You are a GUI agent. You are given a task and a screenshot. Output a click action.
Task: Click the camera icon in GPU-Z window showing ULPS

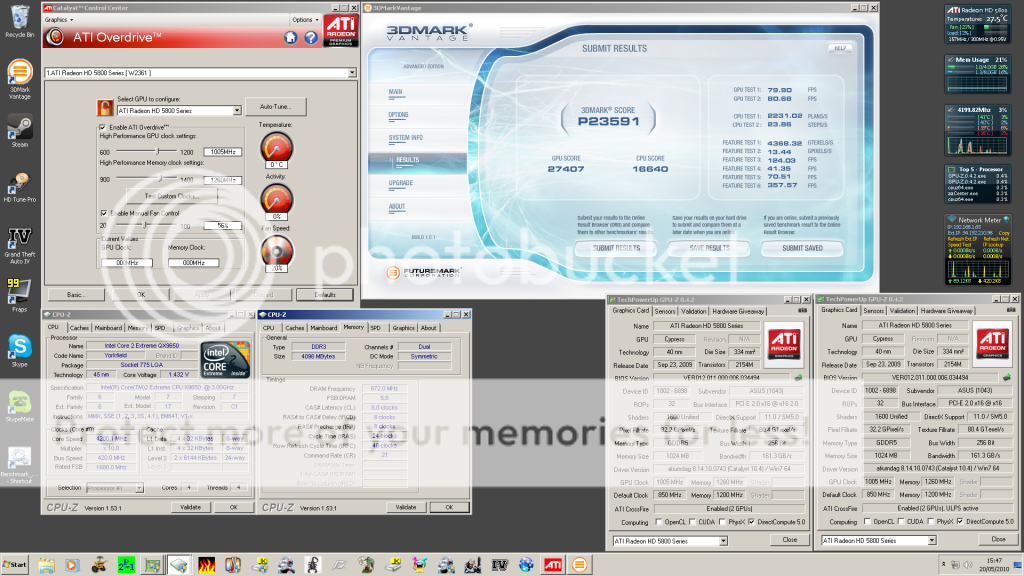pos(1011,311)
